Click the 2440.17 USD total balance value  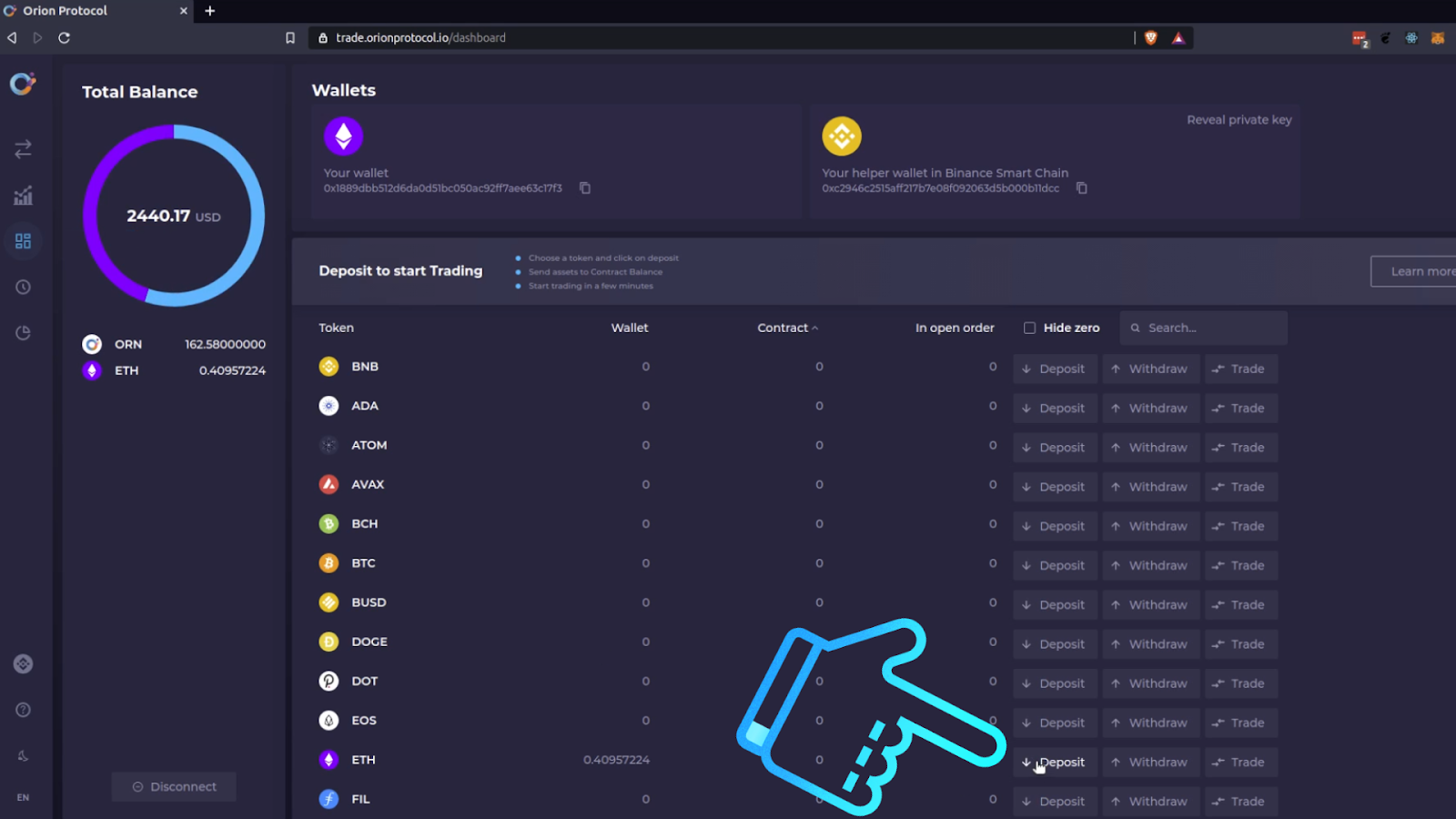[x=173, y=216]
